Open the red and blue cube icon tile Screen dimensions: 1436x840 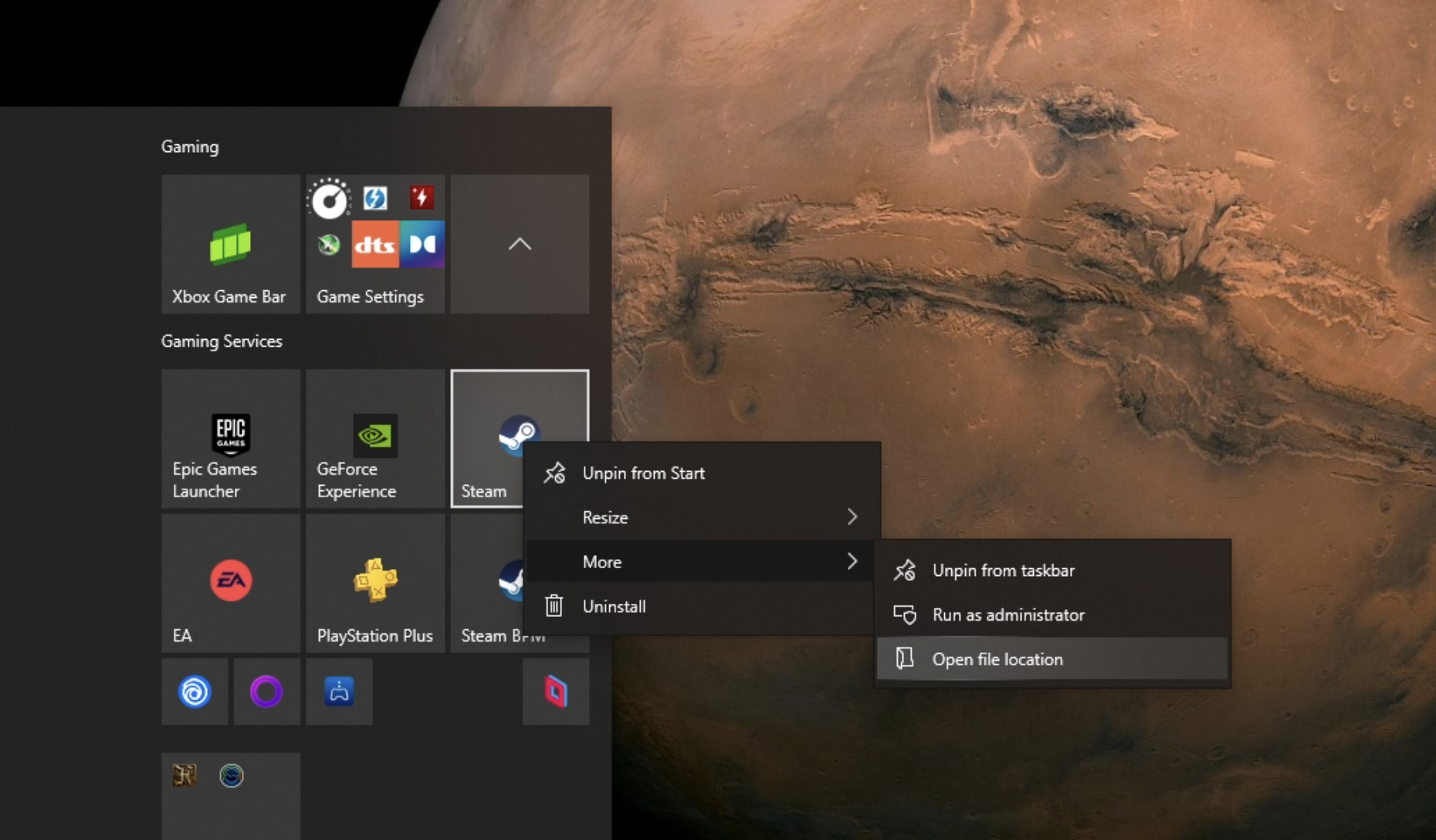click(556, 692)
